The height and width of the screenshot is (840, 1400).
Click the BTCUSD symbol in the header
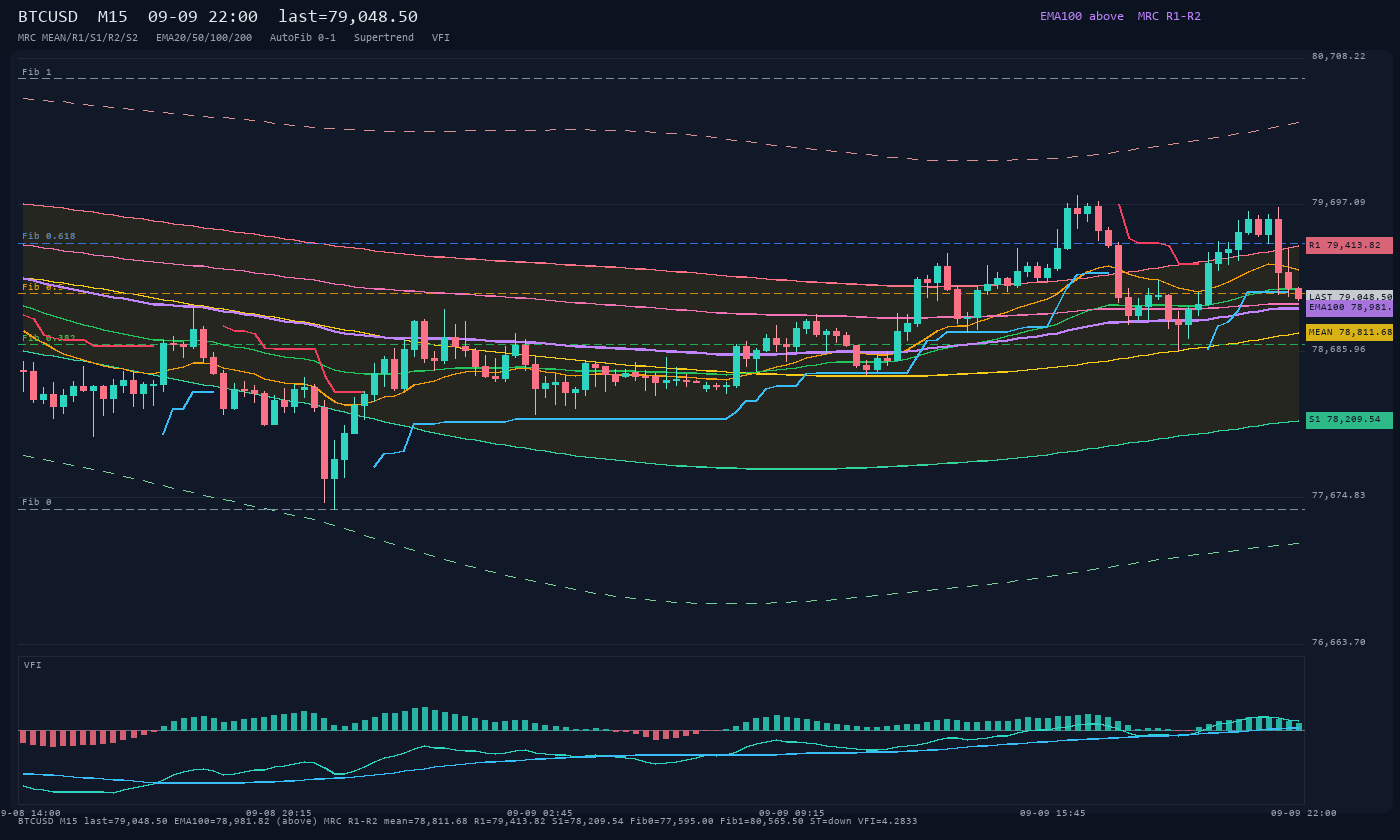pyautogui.click(x=48, y=17)
